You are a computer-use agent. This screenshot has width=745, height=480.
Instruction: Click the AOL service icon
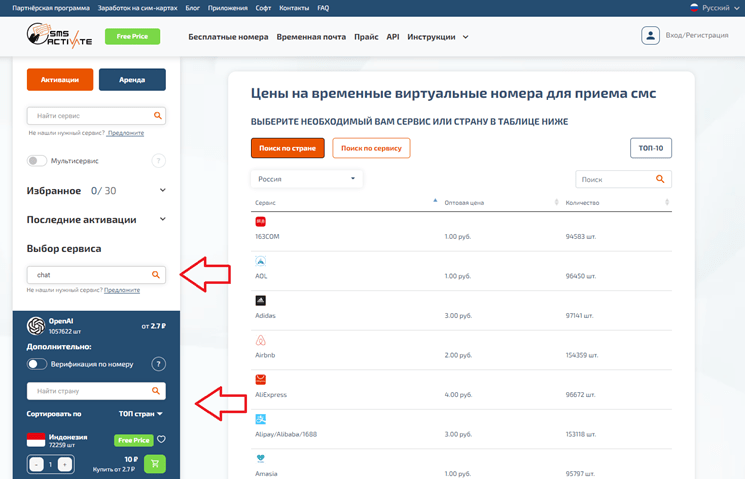click(x=260, y=261)
